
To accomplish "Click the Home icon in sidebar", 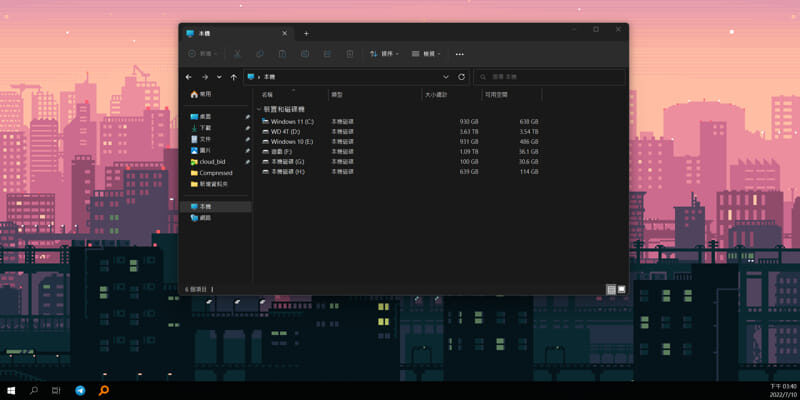I will 194,94.
